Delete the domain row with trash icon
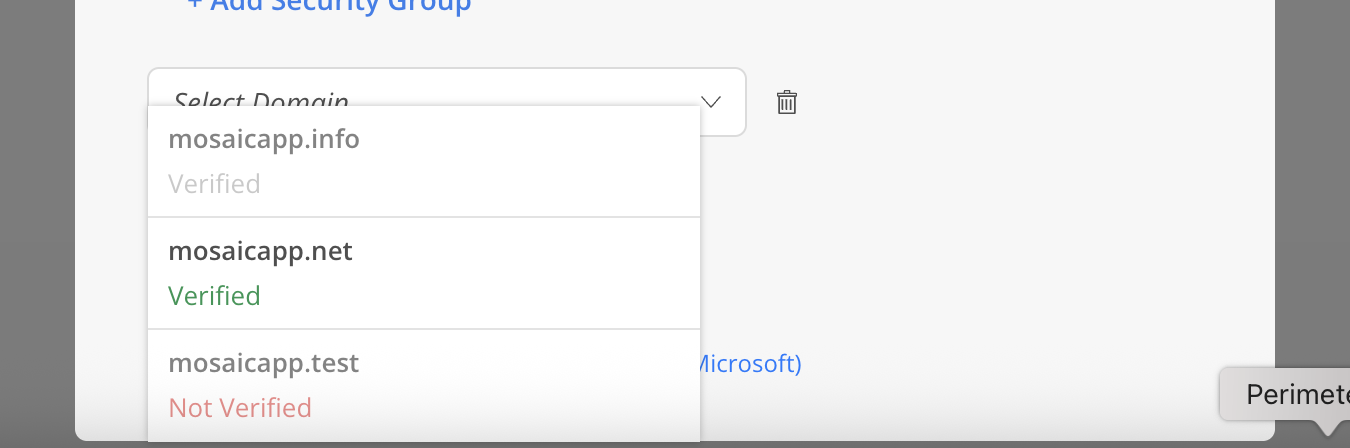Image resolution: width=1350 pixels, height=448 pixels. pos(787,102)
